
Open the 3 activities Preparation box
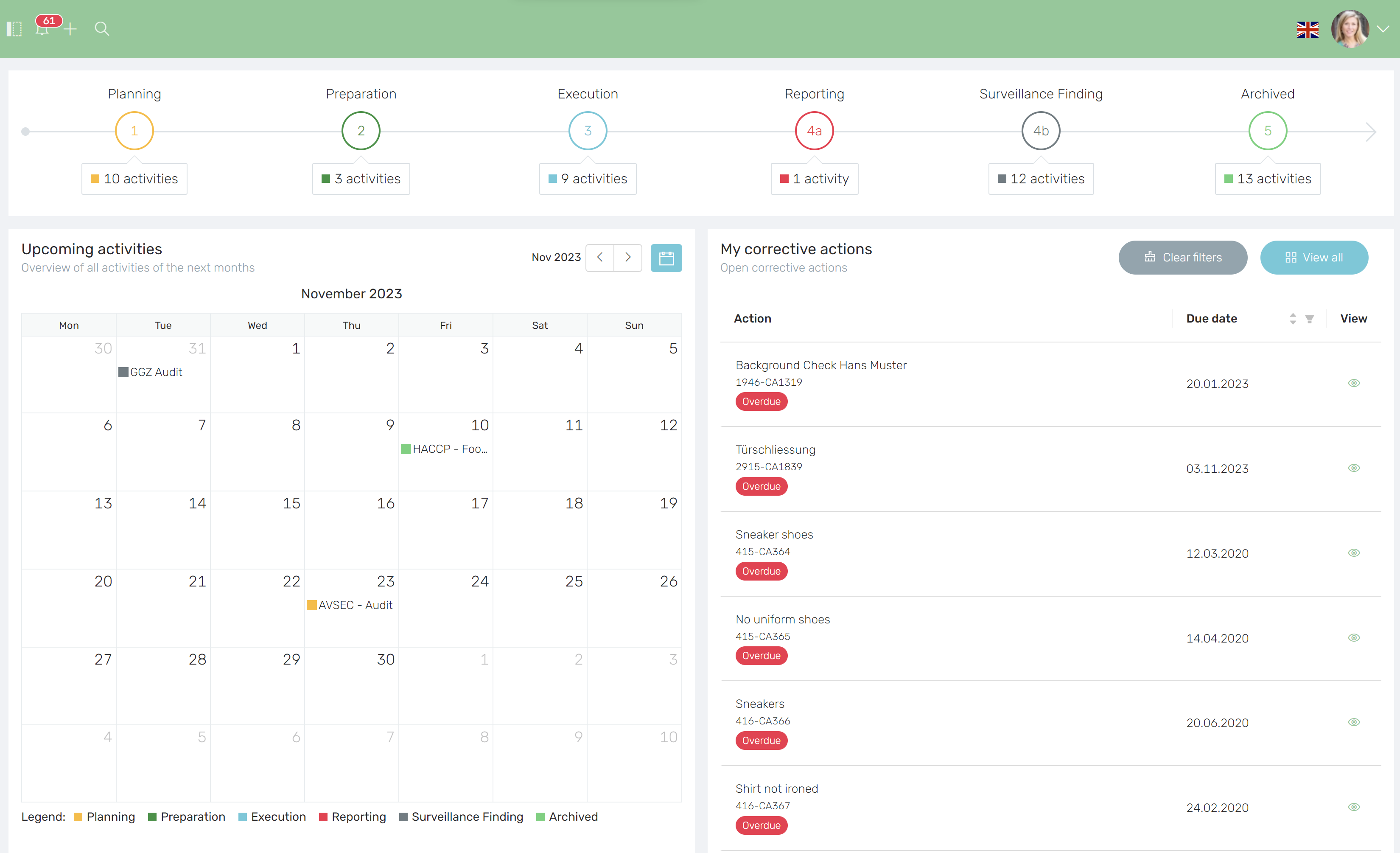point(361,179)
